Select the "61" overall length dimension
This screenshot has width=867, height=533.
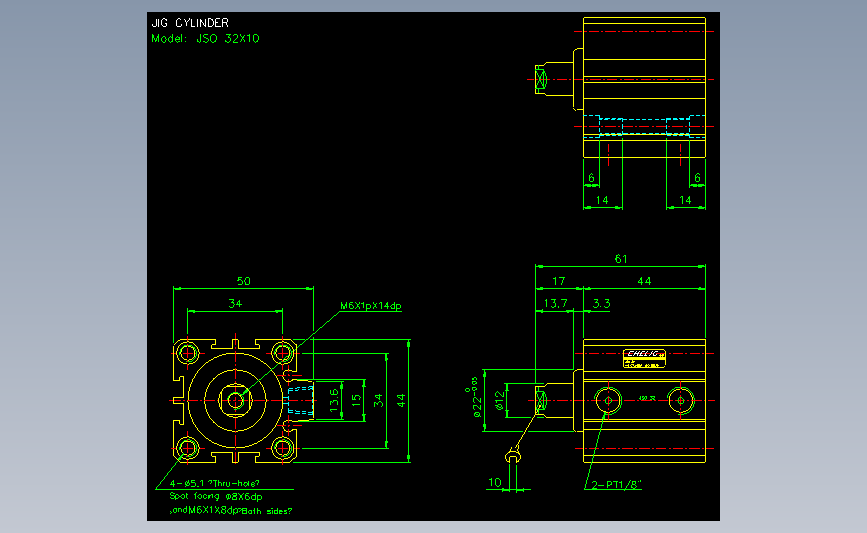621,259
